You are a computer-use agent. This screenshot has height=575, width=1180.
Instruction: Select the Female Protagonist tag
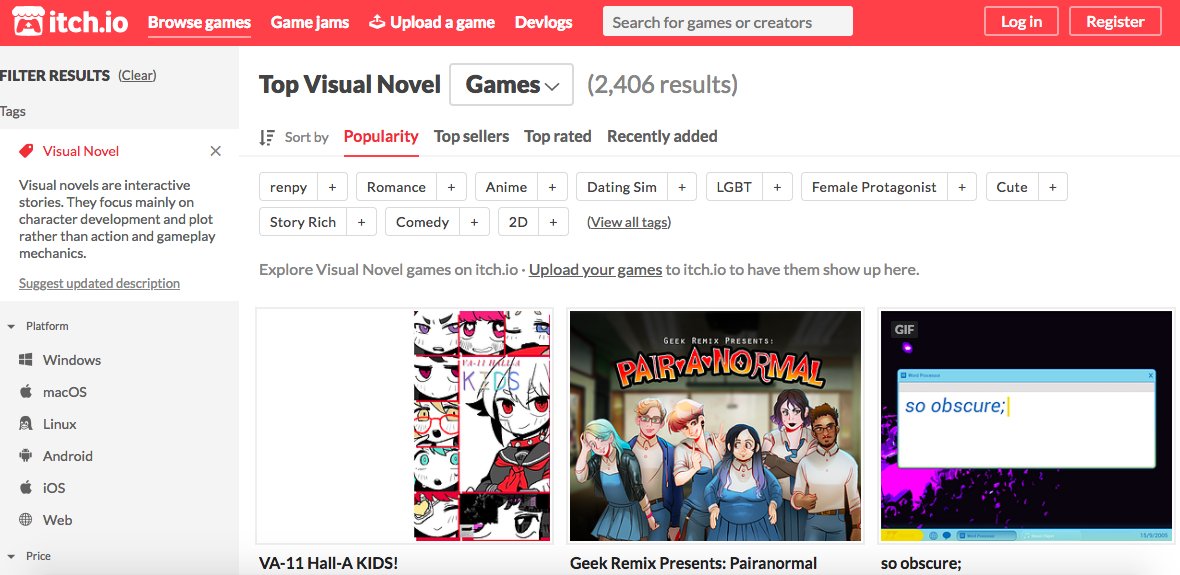pyautogui.click(x=874, y=187)
